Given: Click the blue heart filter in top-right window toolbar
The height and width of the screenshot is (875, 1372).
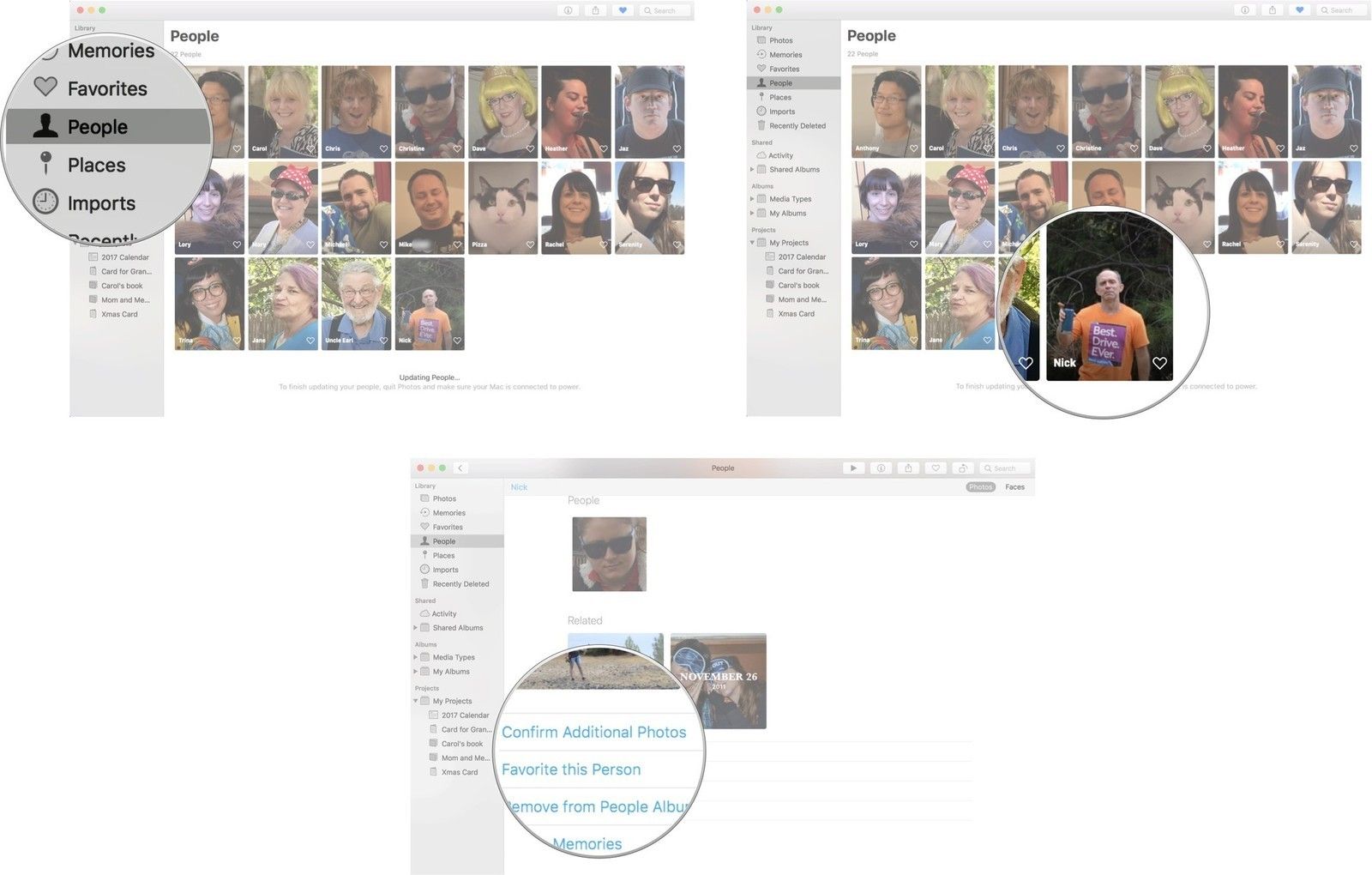Looking at the screenshot, I should click(x=1300, y=10).
